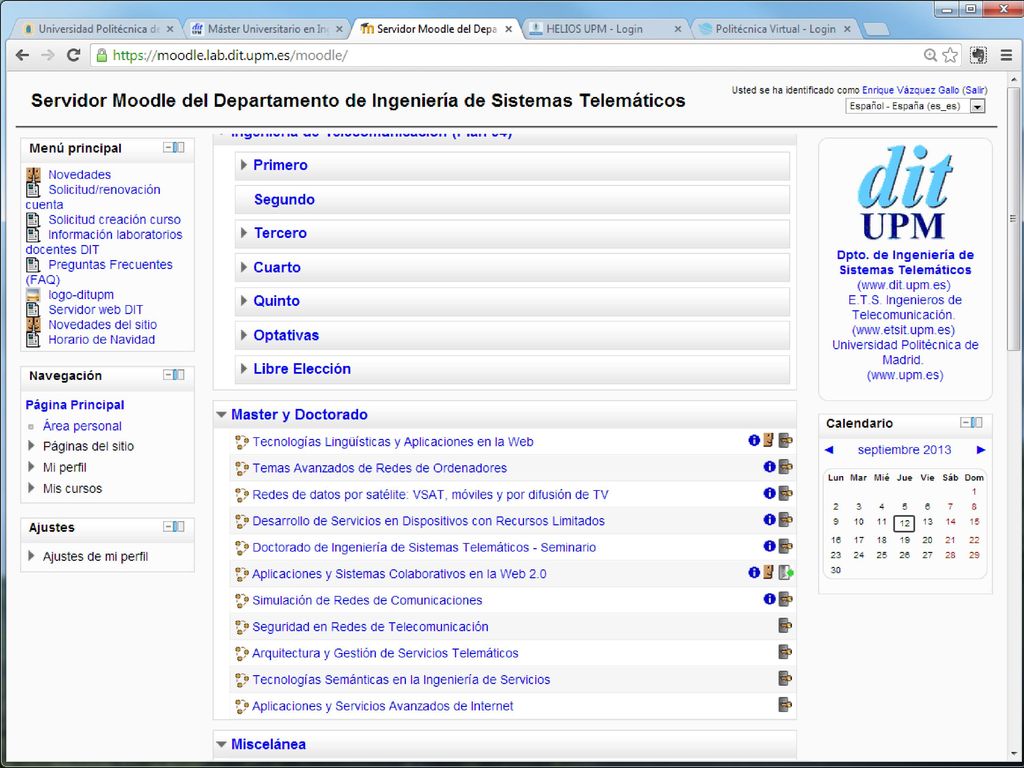Click the image icon beside logo-ditupm
Screen dimensions: 1024x768
click(x=33, y=295)
